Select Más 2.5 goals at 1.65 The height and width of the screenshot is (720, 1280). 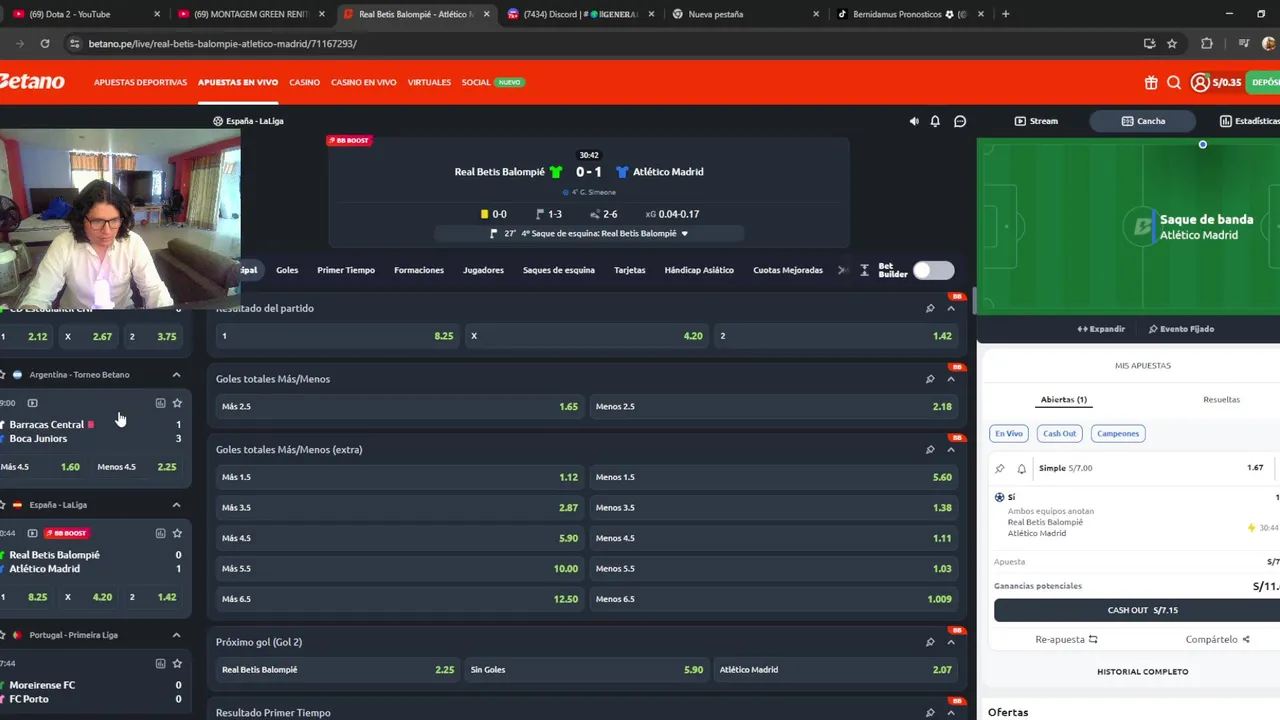pyautogui.click(x=400, y=406)
